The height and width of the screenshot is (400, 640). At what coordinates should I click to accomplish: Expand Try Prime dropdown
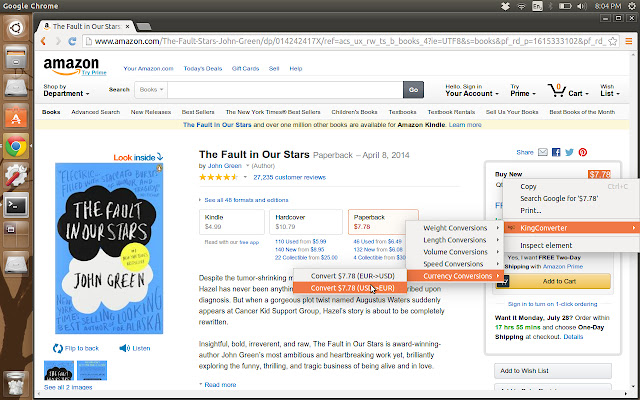tap(523, 90)
